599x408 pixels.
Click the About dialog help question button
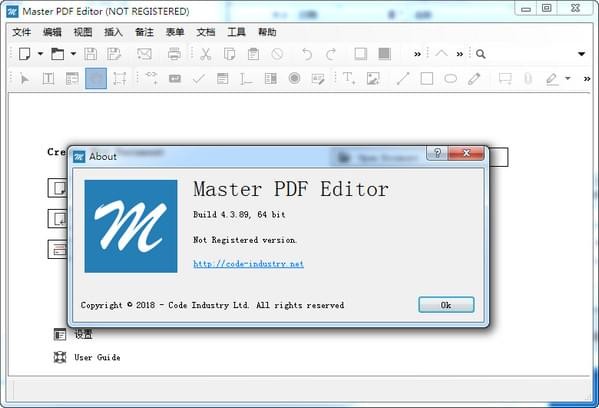pos(438,153)
